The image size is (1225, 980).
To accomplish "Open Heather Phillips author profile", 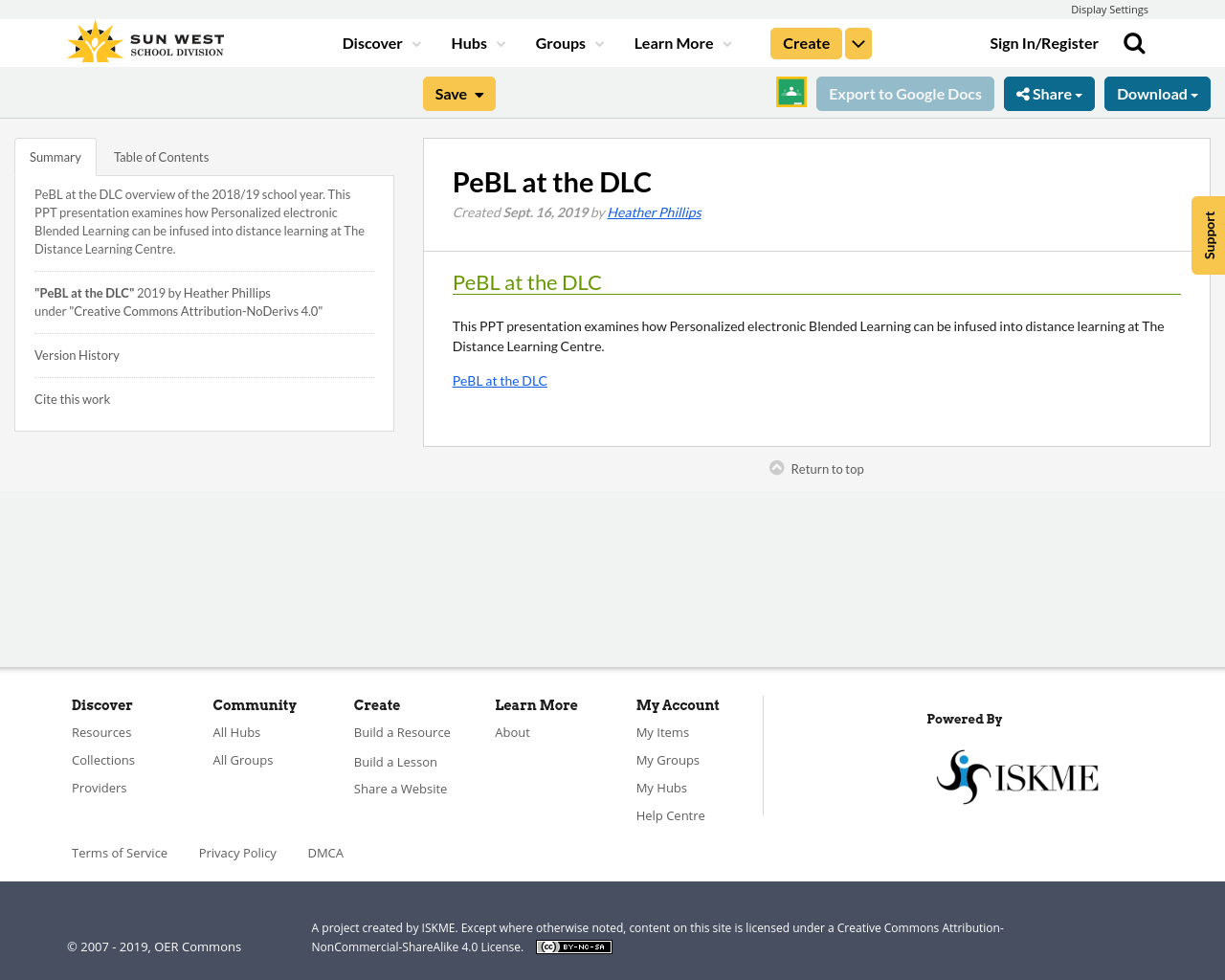I will tap(654, 211).
